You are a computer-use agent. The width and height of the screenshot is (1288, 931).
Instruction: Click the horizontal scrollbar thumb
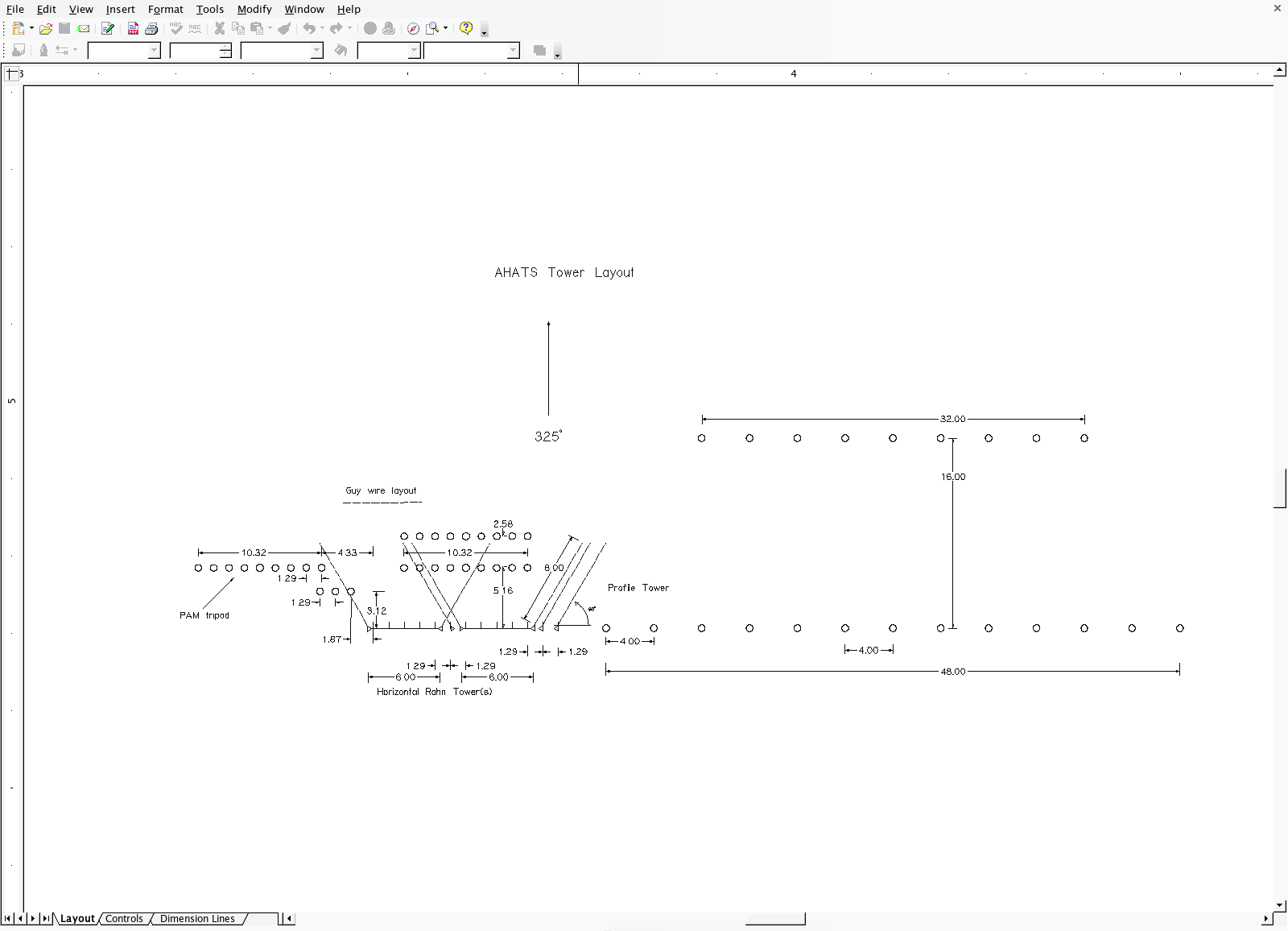774,918
